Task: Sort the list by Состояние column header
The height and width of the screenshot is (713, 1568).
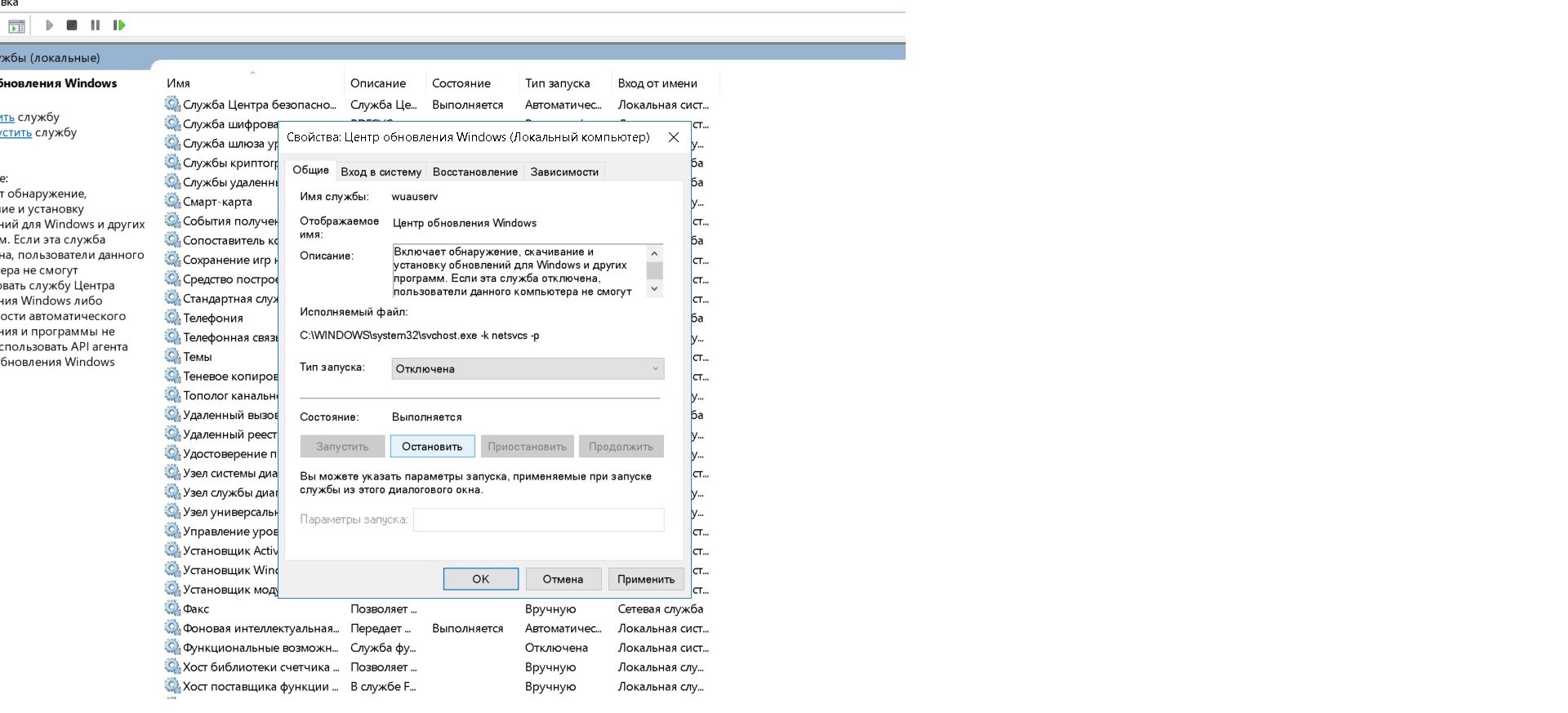Action: (461, 83)
